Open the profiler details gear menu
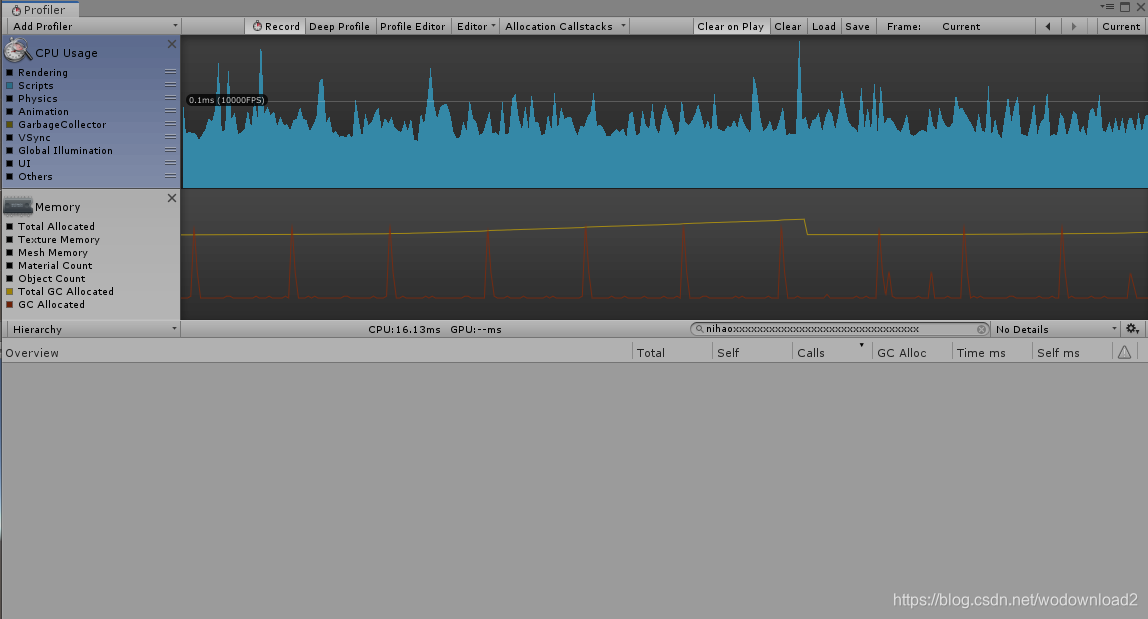 pyautogui.click(x=1133, y=329)
